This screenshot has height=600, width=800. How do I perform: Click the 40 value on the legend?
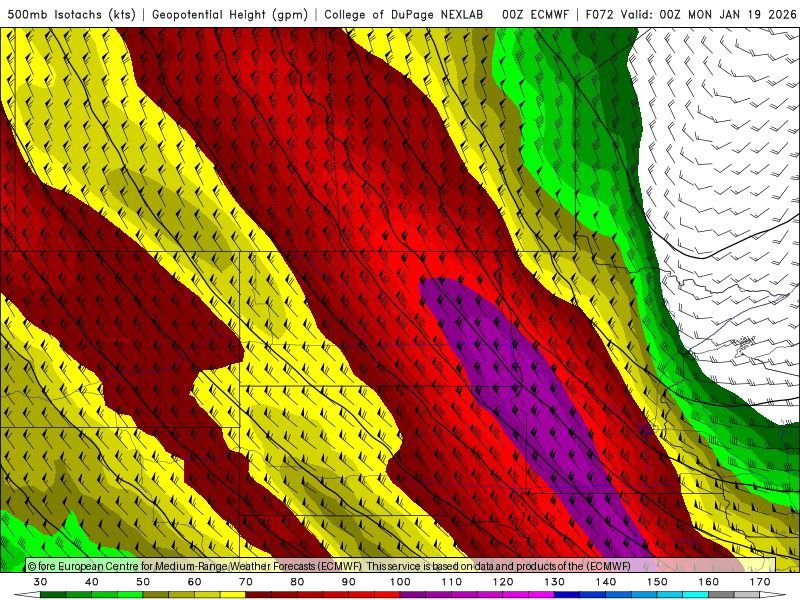pos(92,582)
